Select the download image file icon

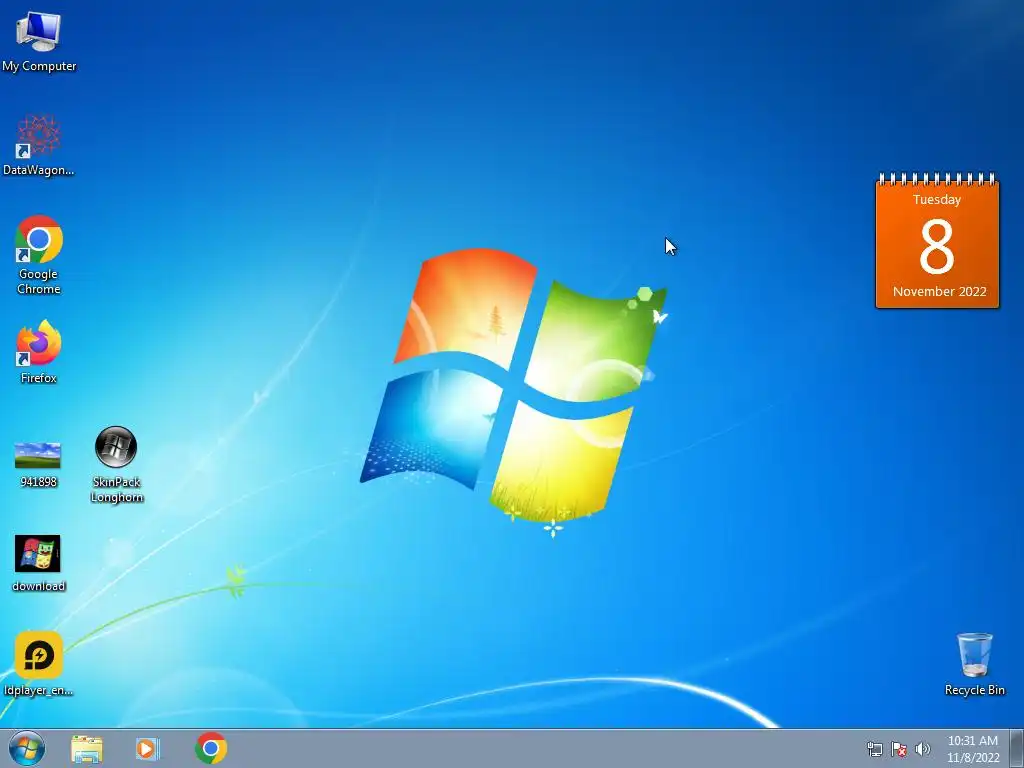click(x=38, y=564)
